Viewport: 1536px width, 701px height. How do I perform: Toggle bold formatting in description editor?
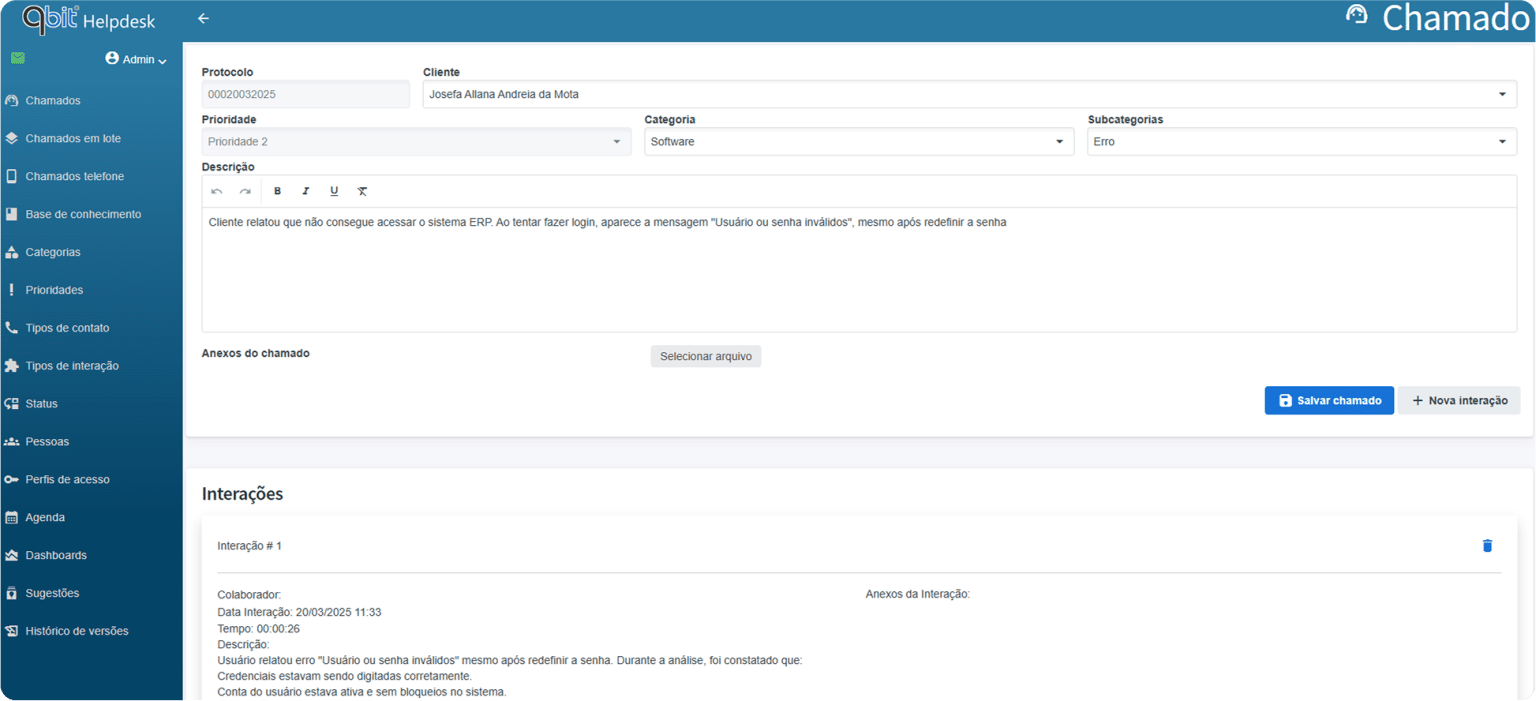coord(278,191)
